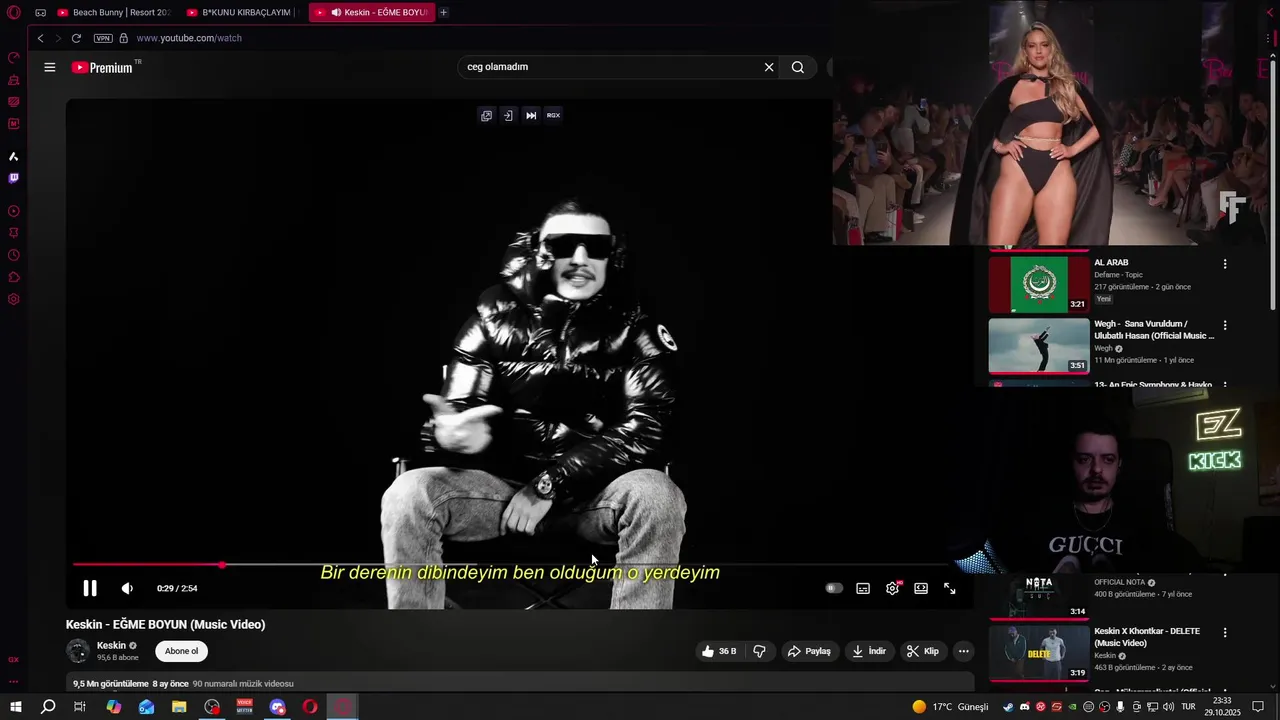
Task: Open the history clock icon in the sidebar
Action: (x=14, y=255)
